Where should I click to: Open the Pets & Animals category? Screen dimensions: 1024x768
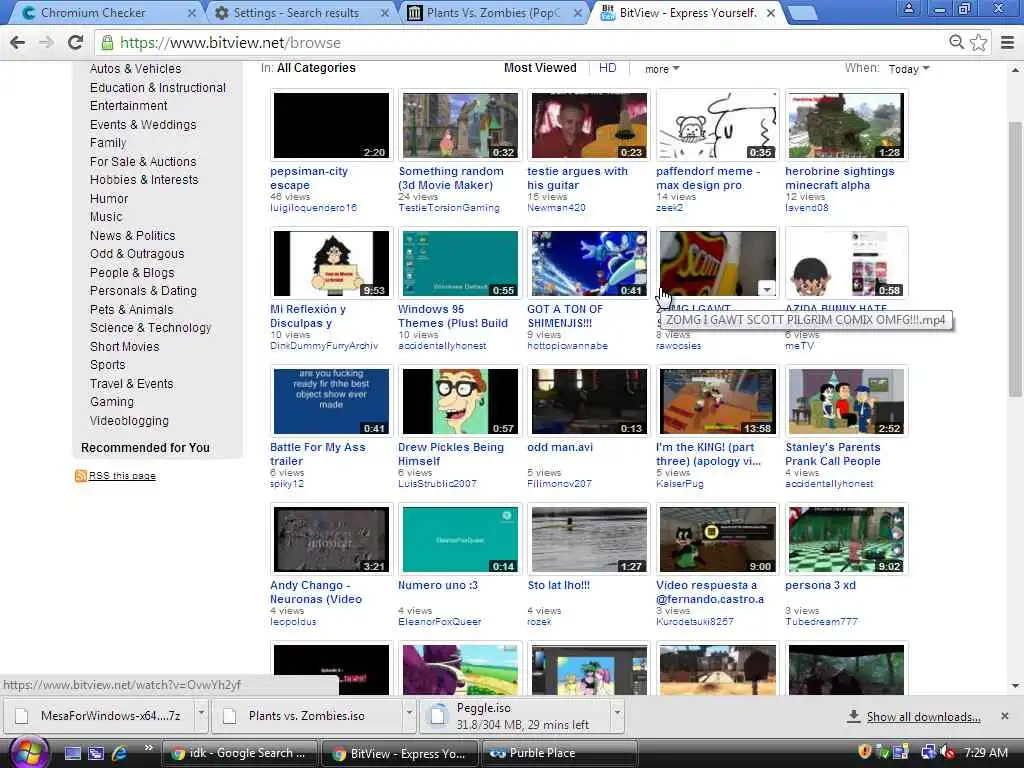pos(131,310)
